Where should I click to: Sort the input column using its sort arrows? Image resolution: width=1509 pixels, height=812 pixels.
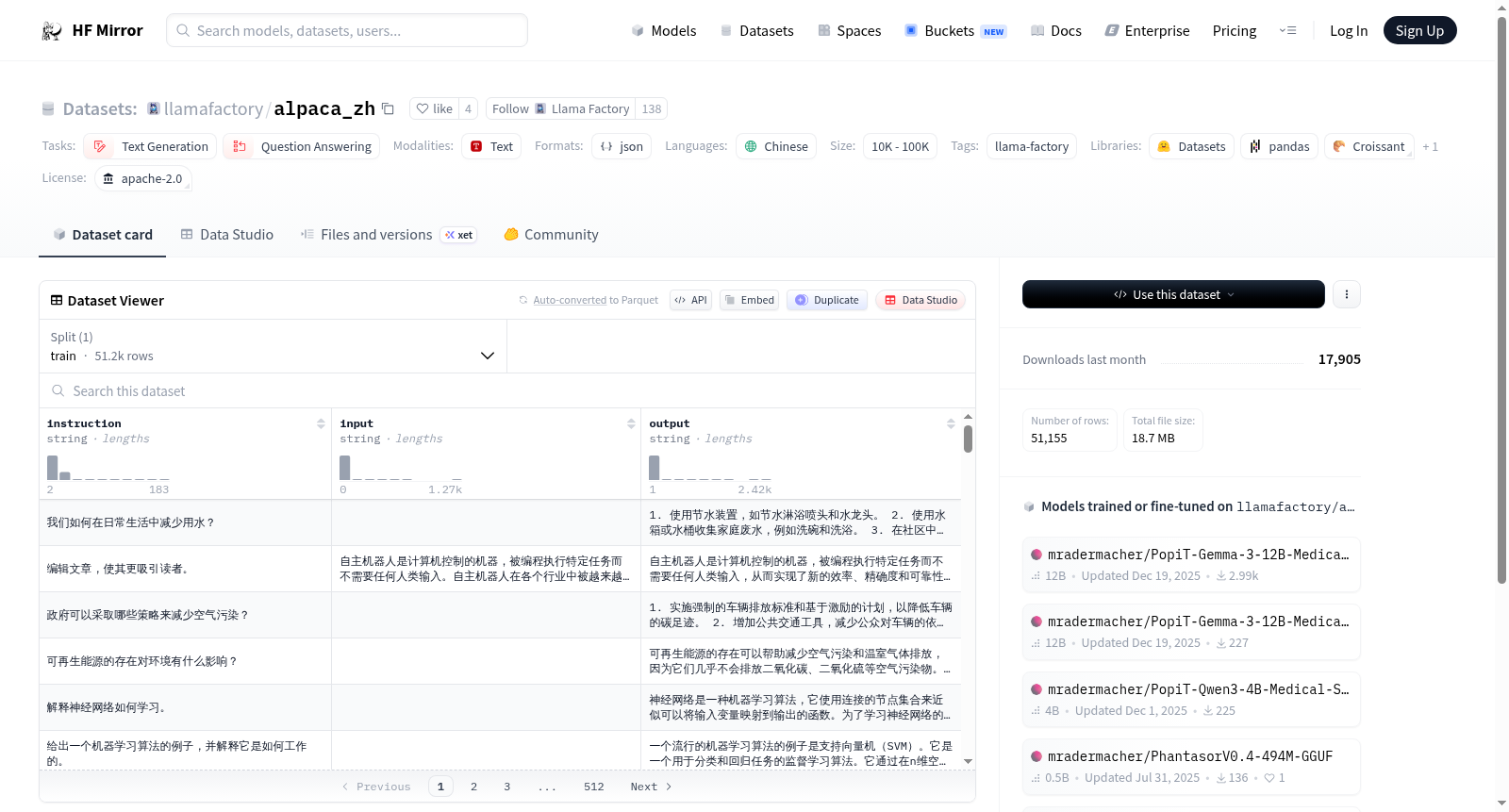click(631, 423)
